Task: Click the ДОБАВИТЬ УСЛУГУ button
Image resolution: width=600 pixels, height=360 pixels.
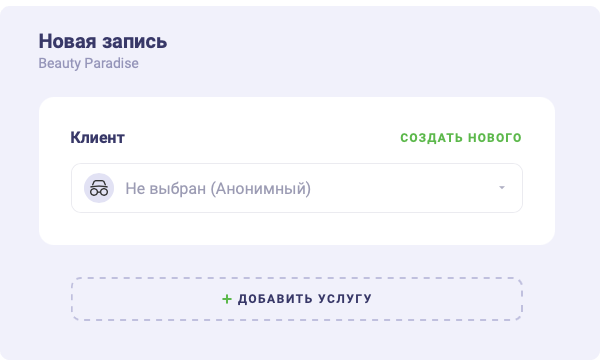Action: 297,299
